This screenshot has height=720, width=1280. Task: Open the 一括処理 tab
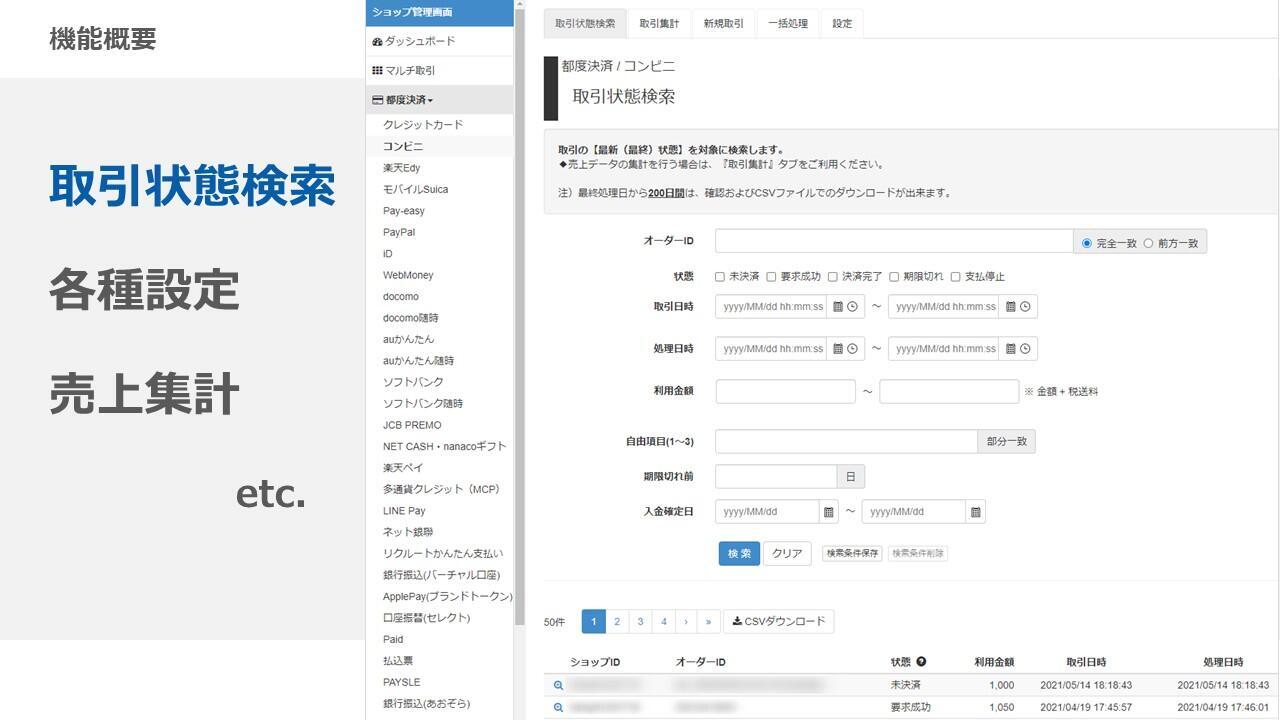(788, 24)
